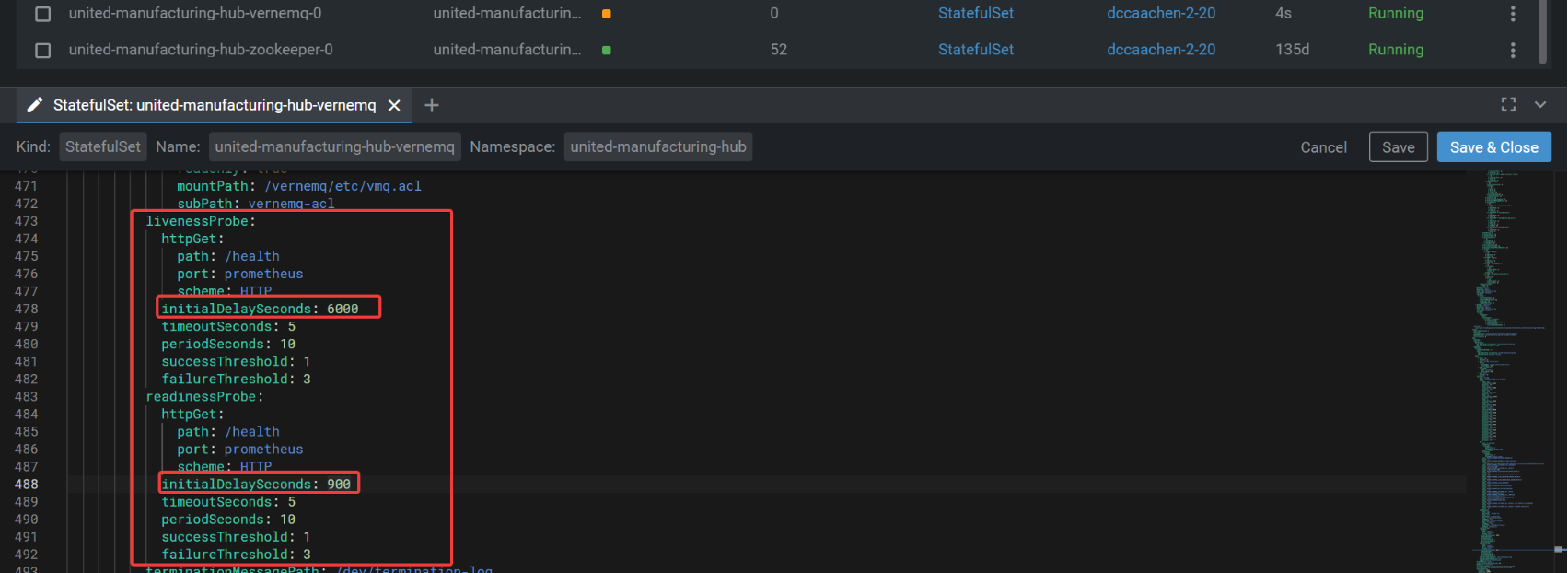Click successThreshold: 1 on line 491
The image size is (1568, 573).
(236, 537)
